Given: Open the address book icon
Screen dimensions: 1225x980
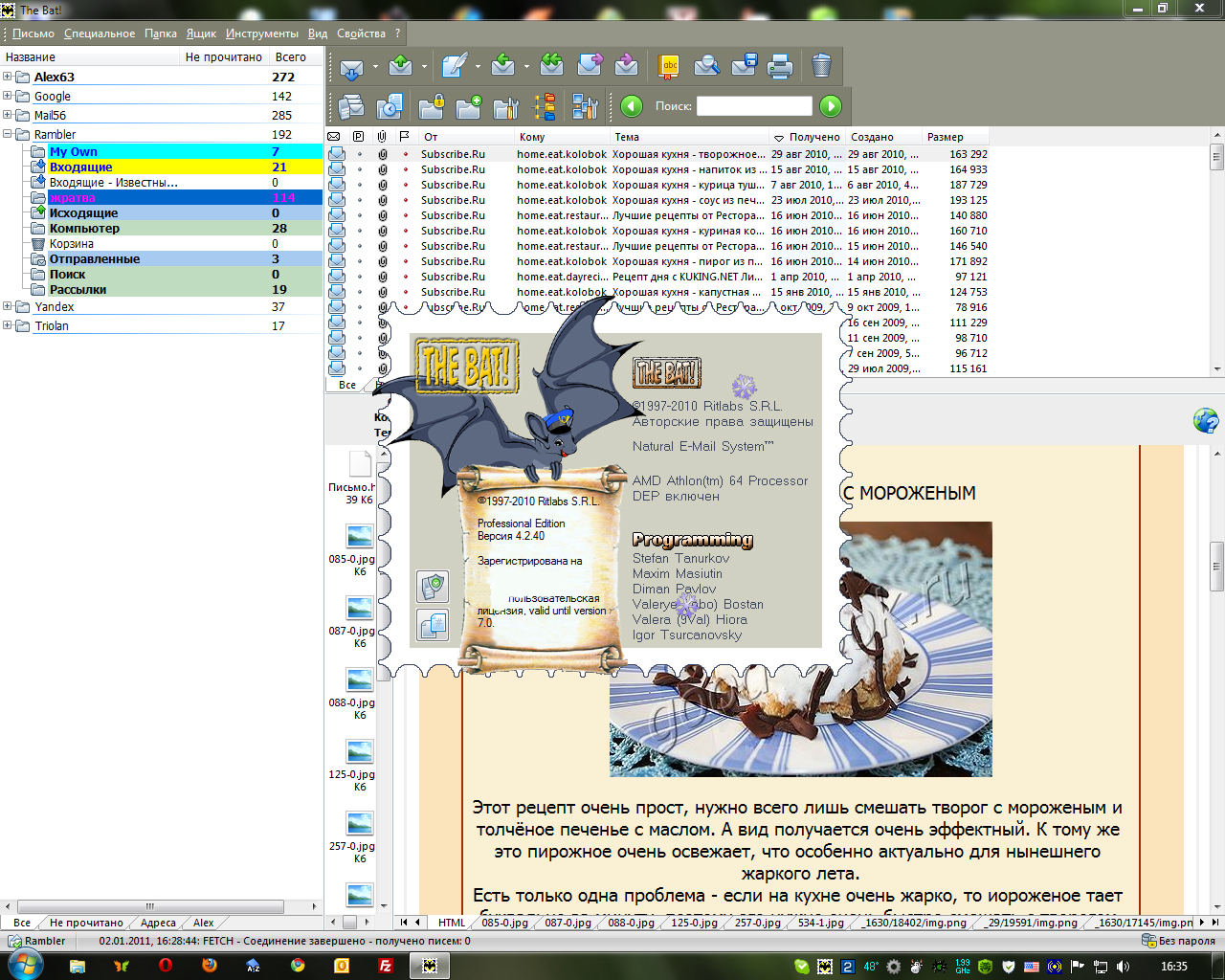Looking at the screenshot, I should (x=669, y=66).
